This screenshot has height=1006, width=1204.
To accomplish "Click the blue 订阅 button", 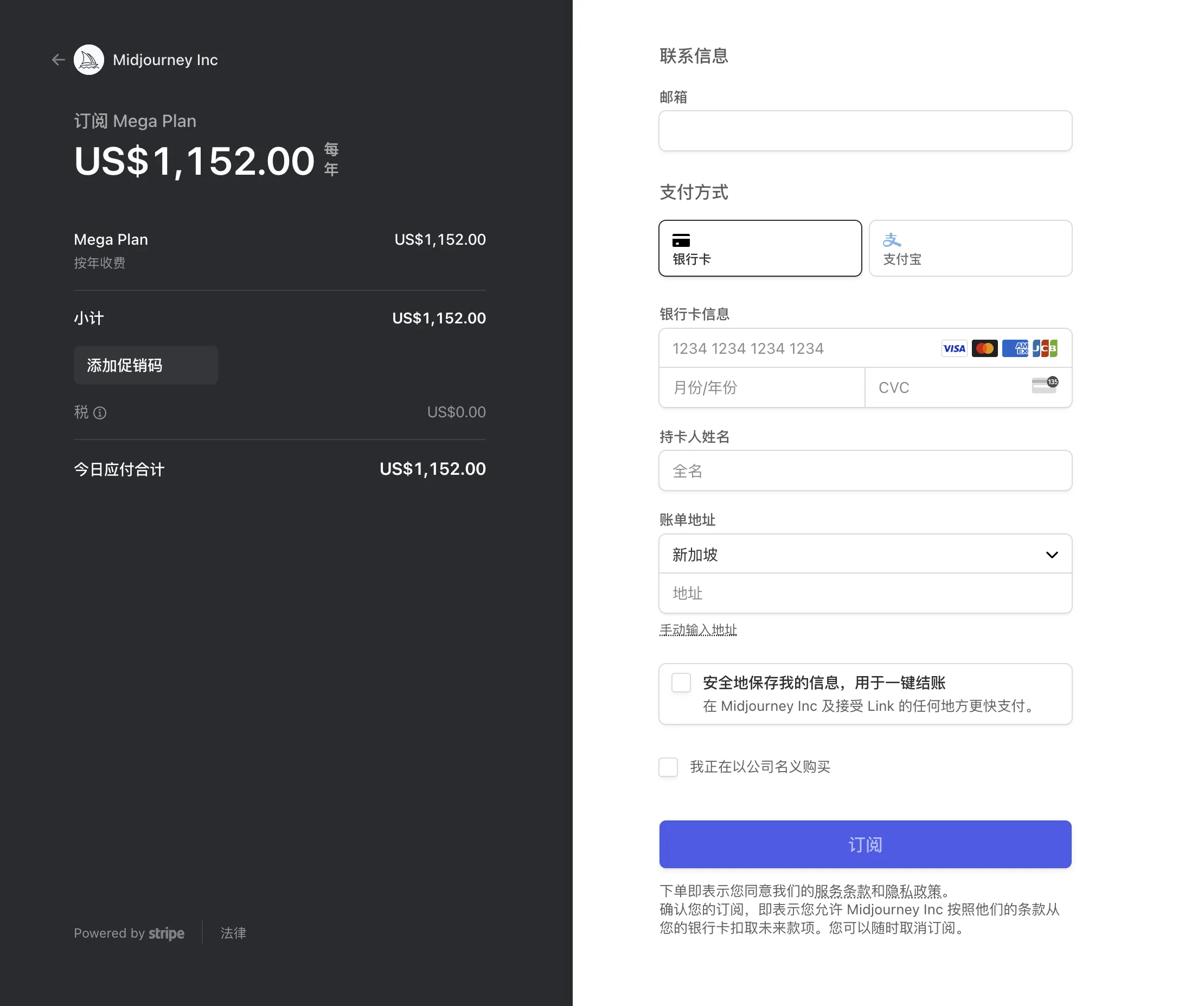I will point(865,844).
